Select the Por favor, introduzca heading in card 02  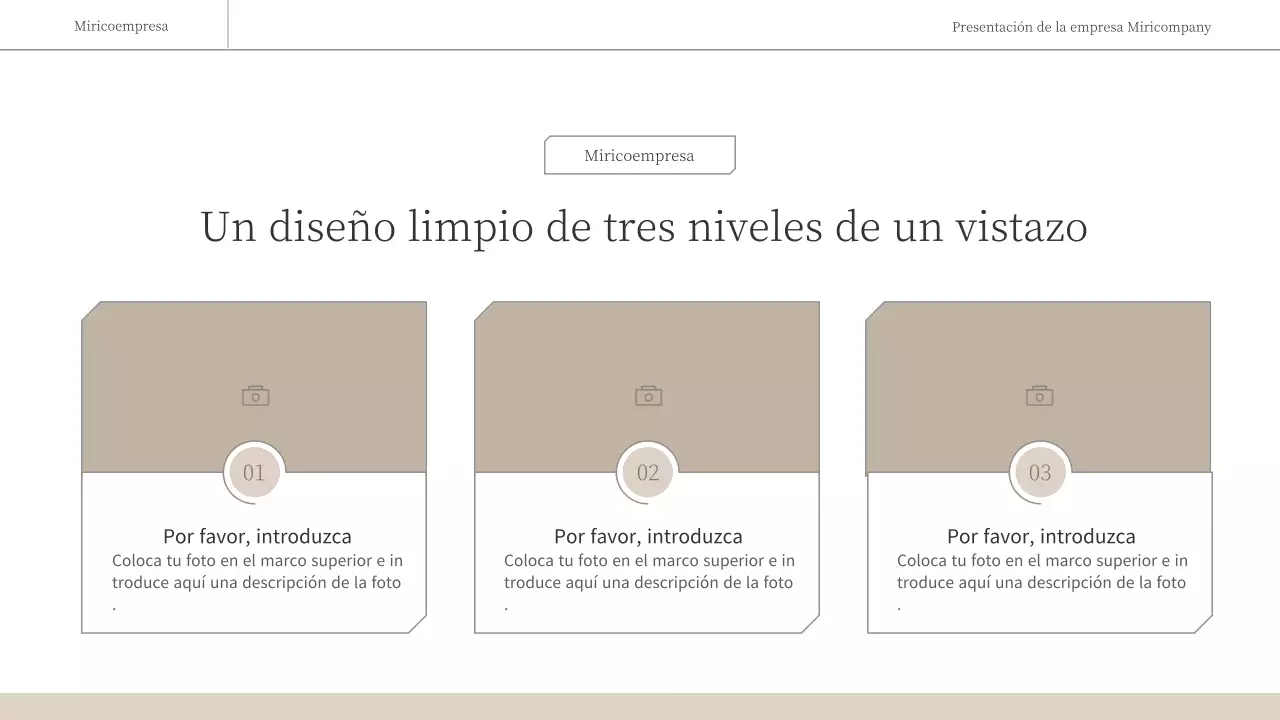[x=649, y=536]
